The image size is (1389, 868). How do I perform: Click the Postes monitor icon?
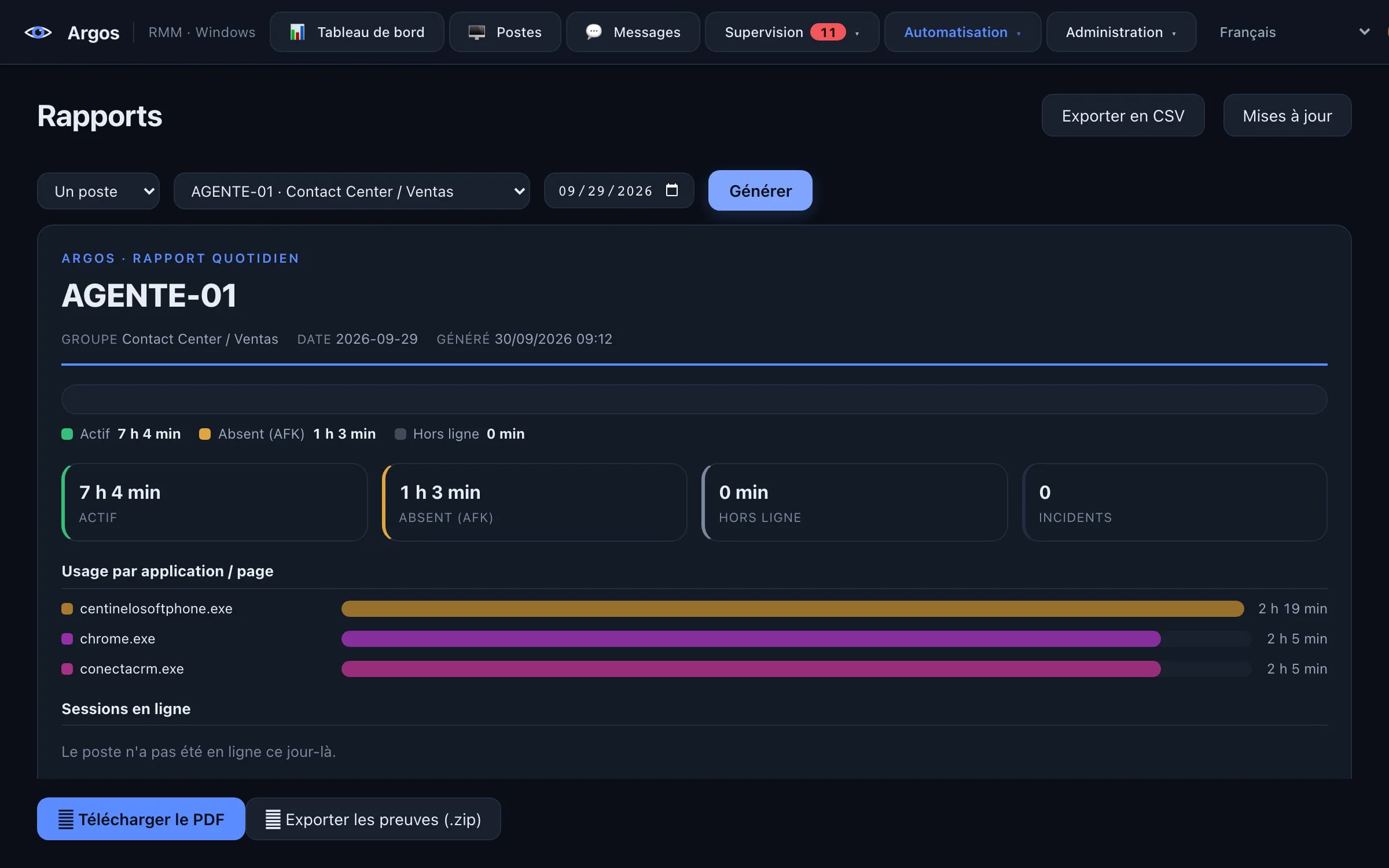click(x=476, y=32)
